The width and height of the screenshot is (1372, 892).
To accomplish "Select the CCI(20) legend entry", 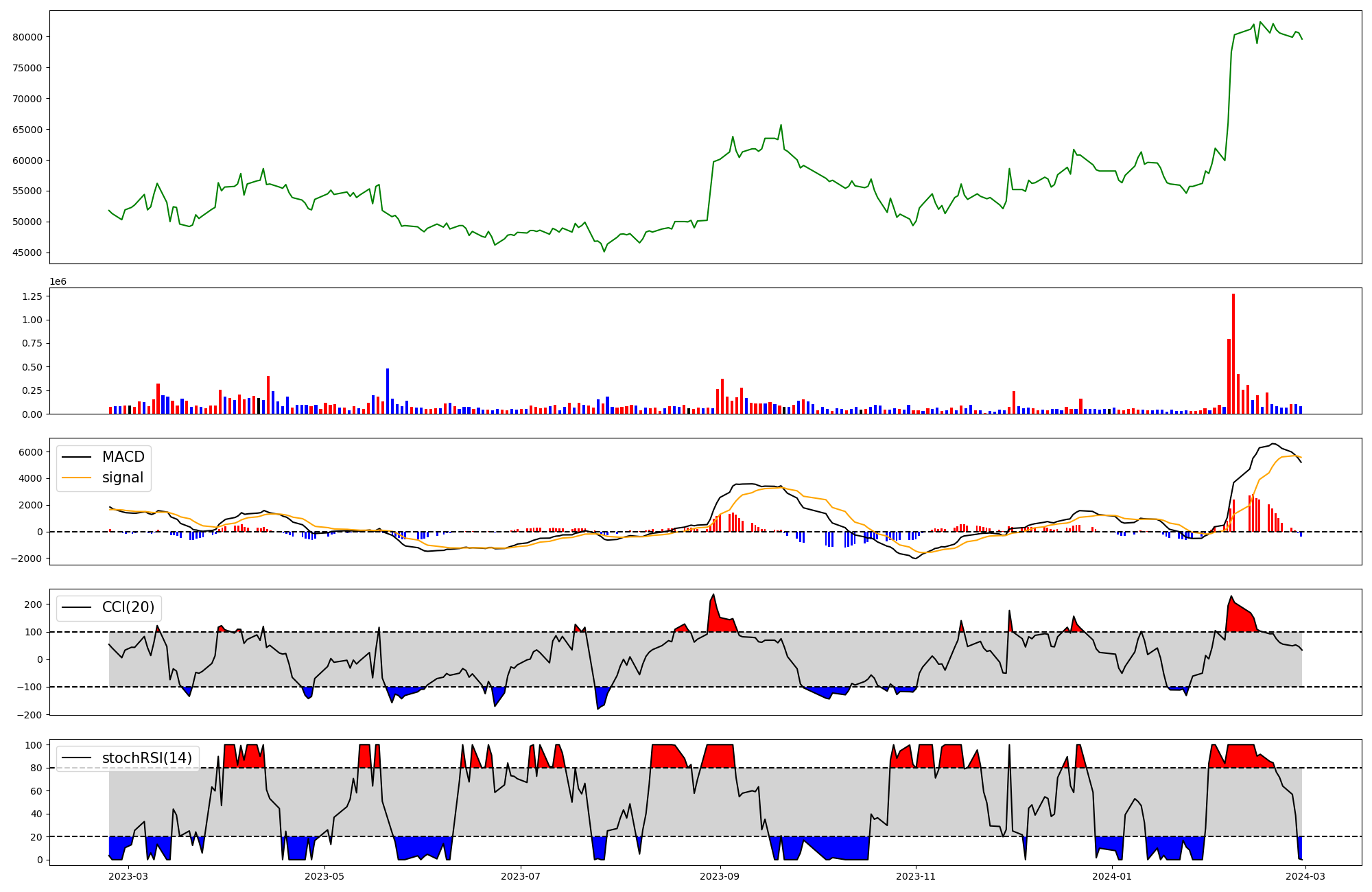I will pyautogui.click(x=128, y=607).
